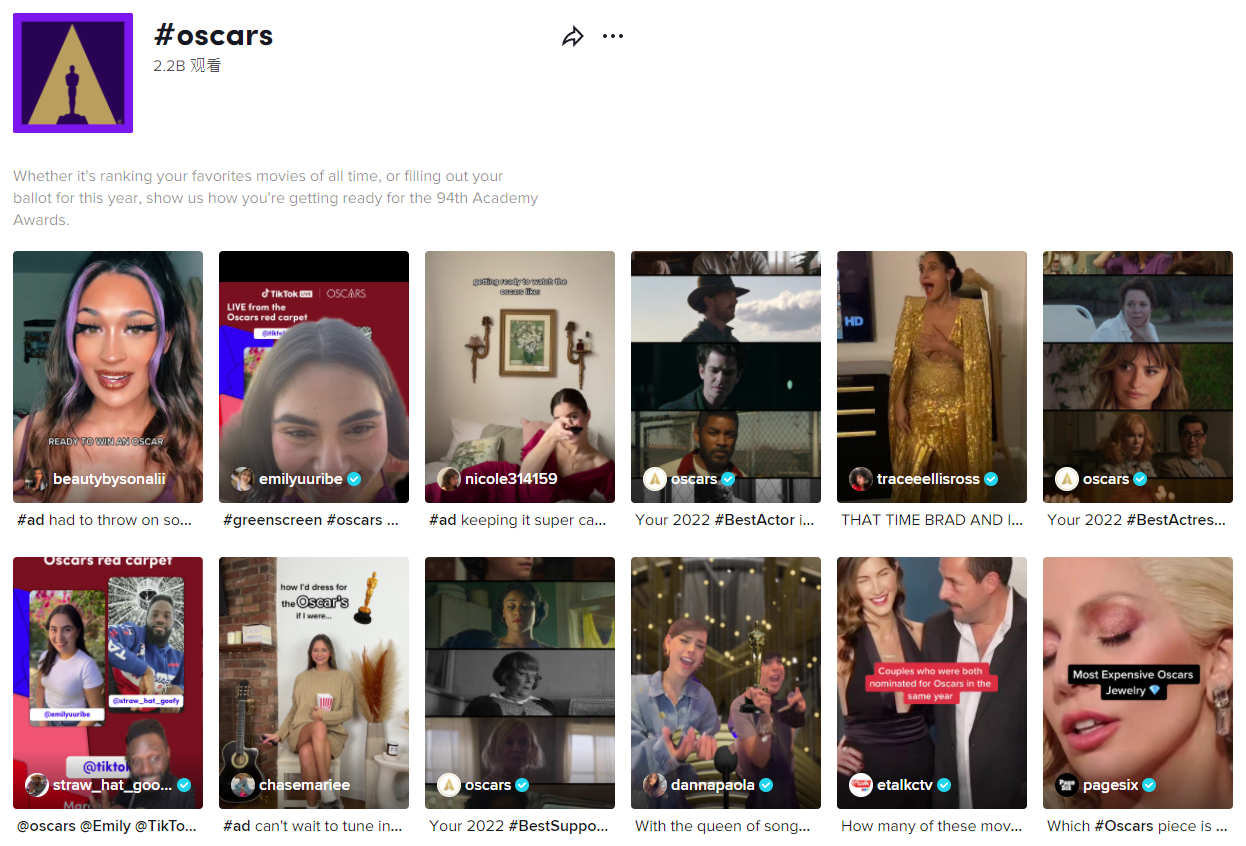This screenshot has width=1246, height=846.
Task: Click the 94th Academy Awards description text
Action: tap(276, 198)
